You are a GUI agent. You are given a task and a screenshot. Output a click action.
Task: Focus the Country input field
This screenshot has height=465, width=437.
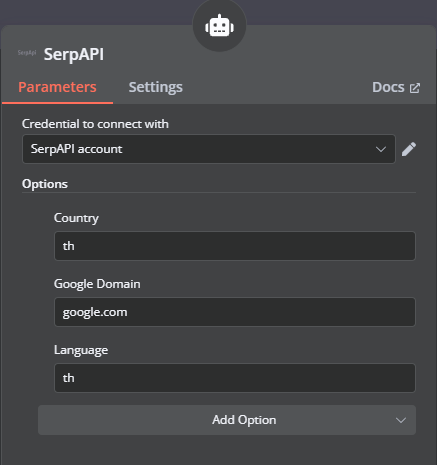pyautogui.click(x=235, y=246)
